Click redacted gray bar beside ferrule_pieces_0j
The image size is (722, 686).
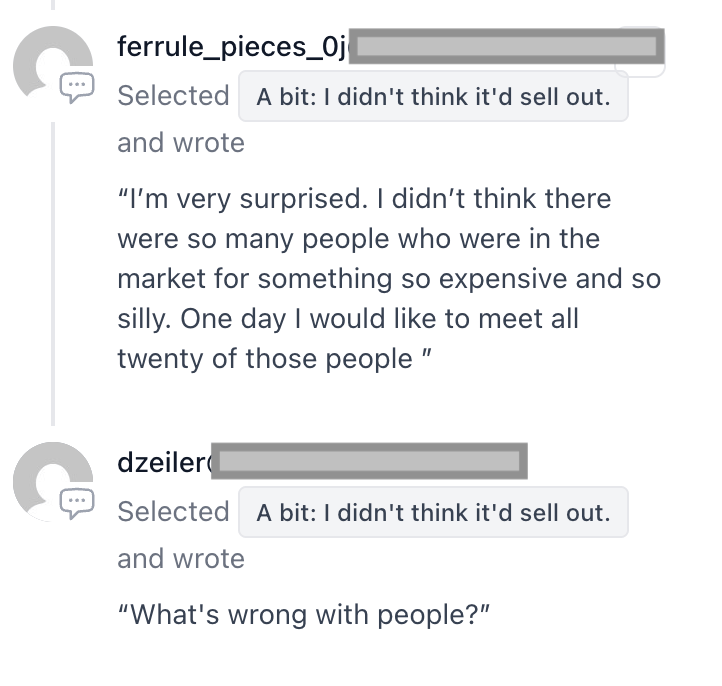[506, 46]
